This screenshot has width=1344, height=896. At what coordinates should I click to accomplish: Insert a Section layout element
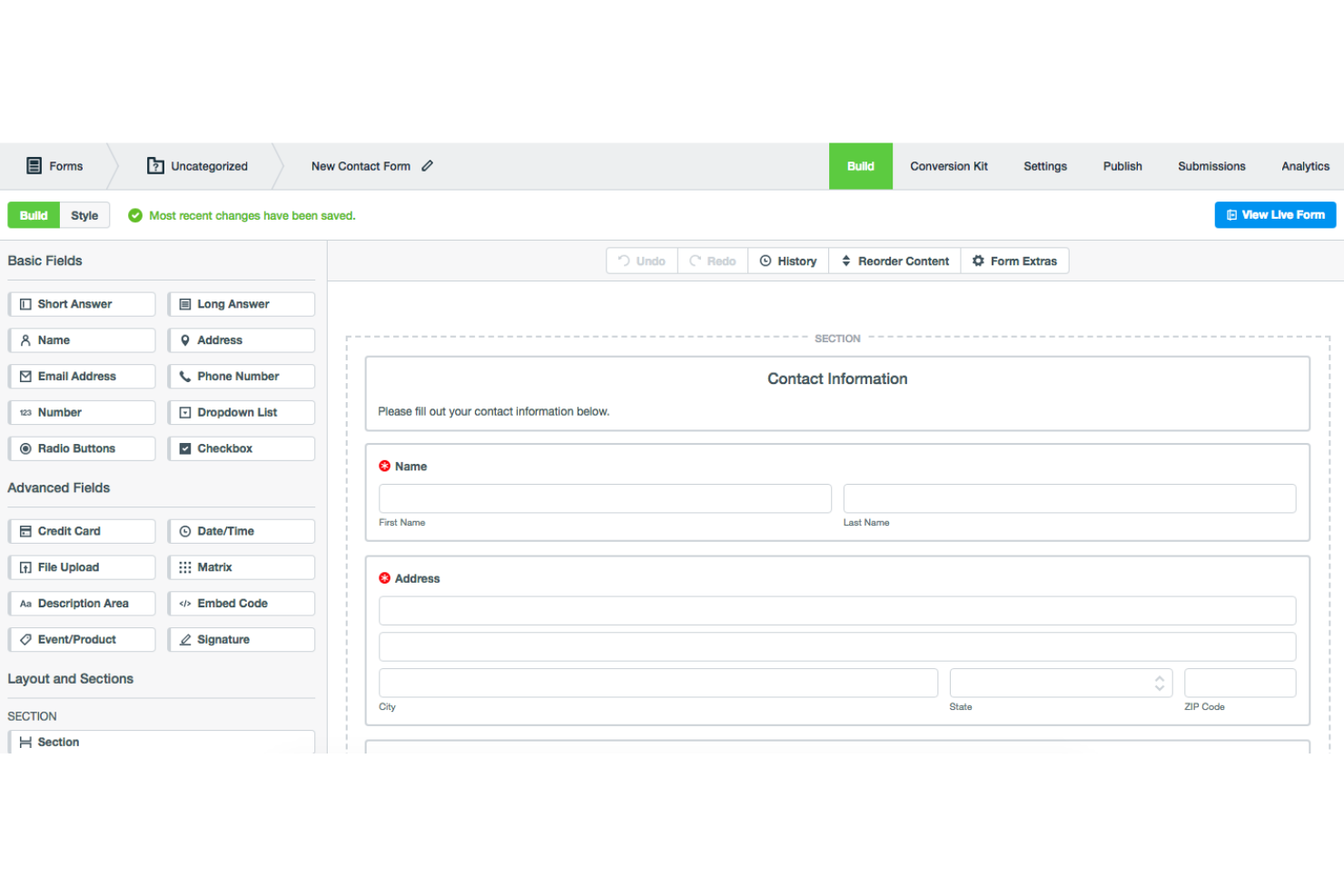[x=162, y=742]
